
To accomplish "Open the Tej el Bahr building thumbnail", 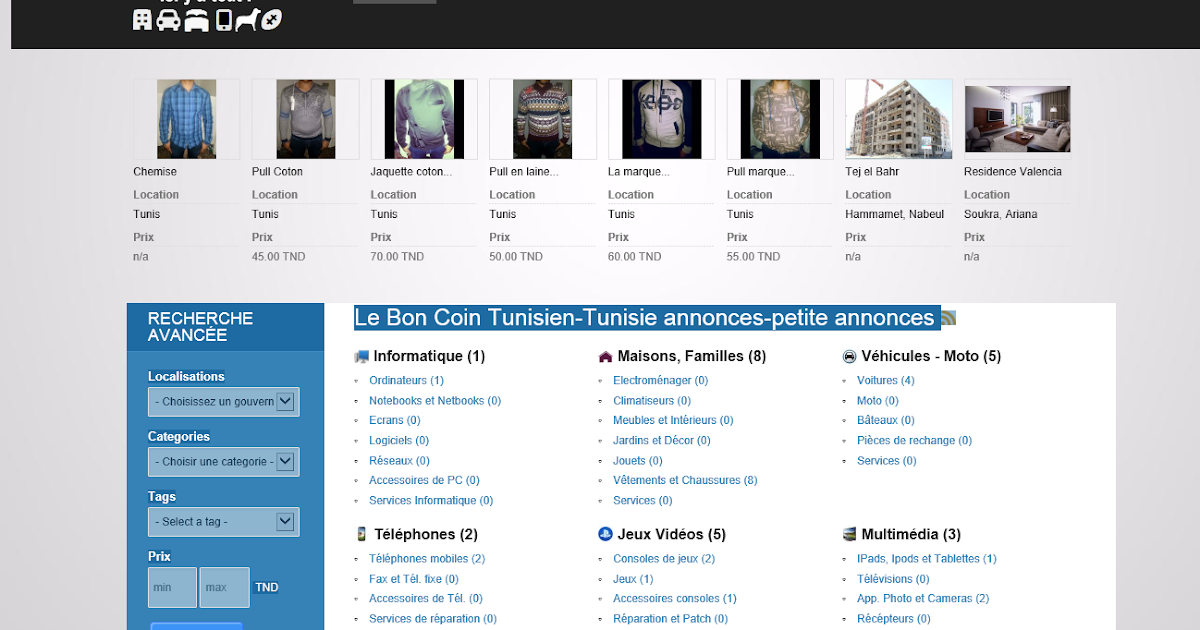I will click(x=899, y=119).
